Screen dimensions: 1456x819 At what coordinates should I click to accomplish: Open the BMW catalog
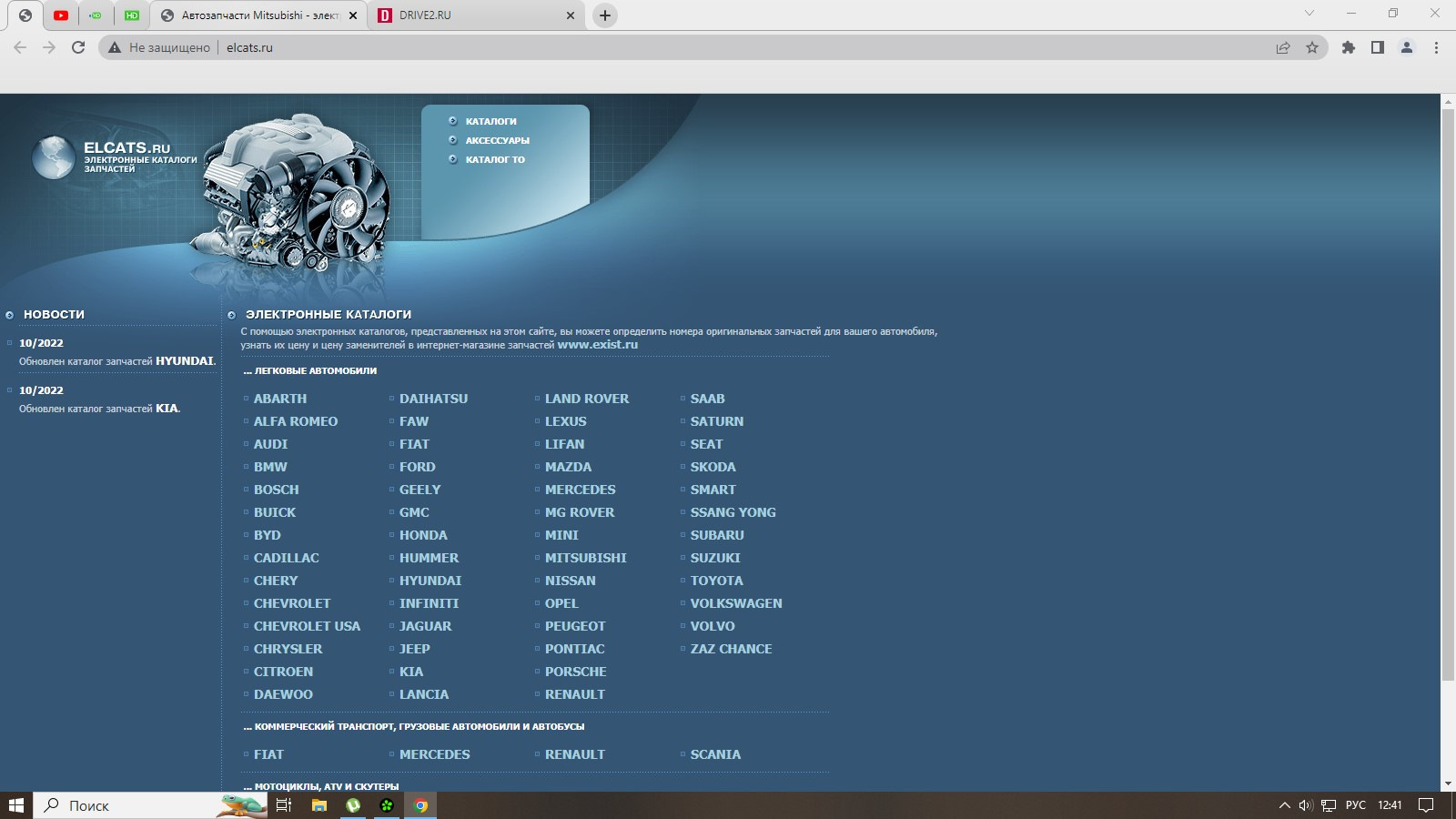pyautogui.click(x=270, y=467)
